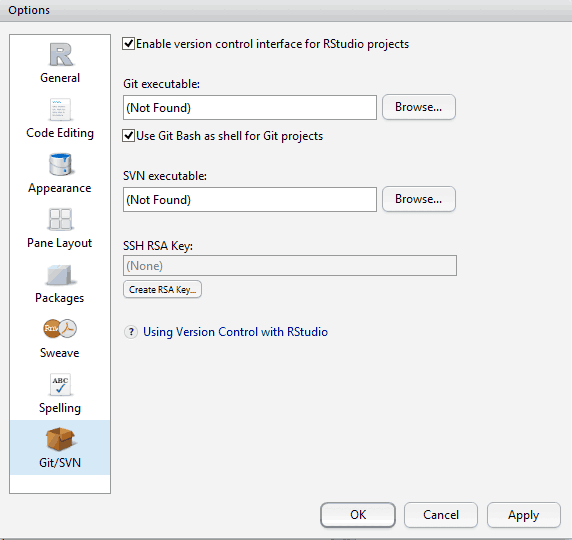This screenshot has width=572, height=540.
Task: Browse for the Git executable
Action: 419,107
